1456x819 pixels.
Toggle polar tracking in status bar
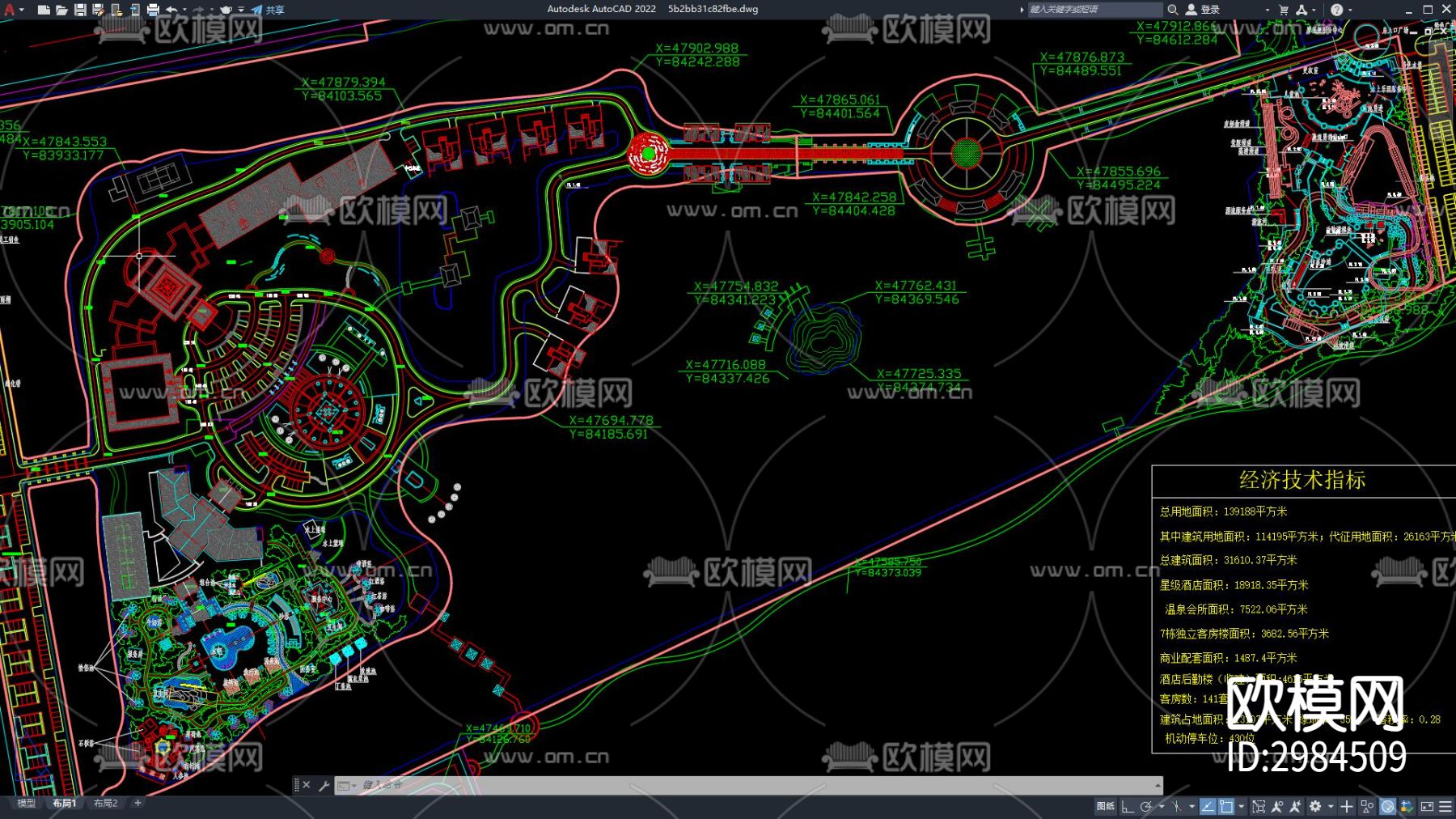click(x=1146, y=807)
